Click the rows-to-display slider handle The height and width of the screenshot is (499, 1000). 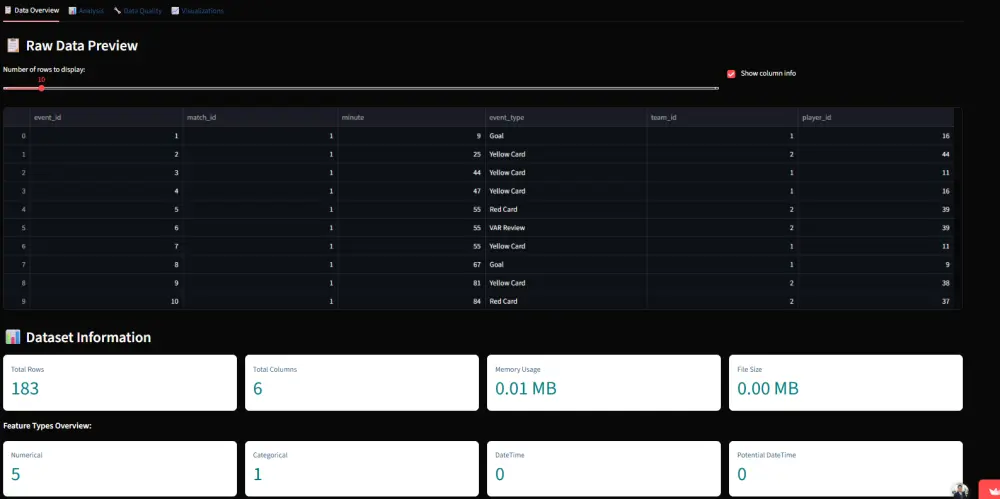click(41, 88)
